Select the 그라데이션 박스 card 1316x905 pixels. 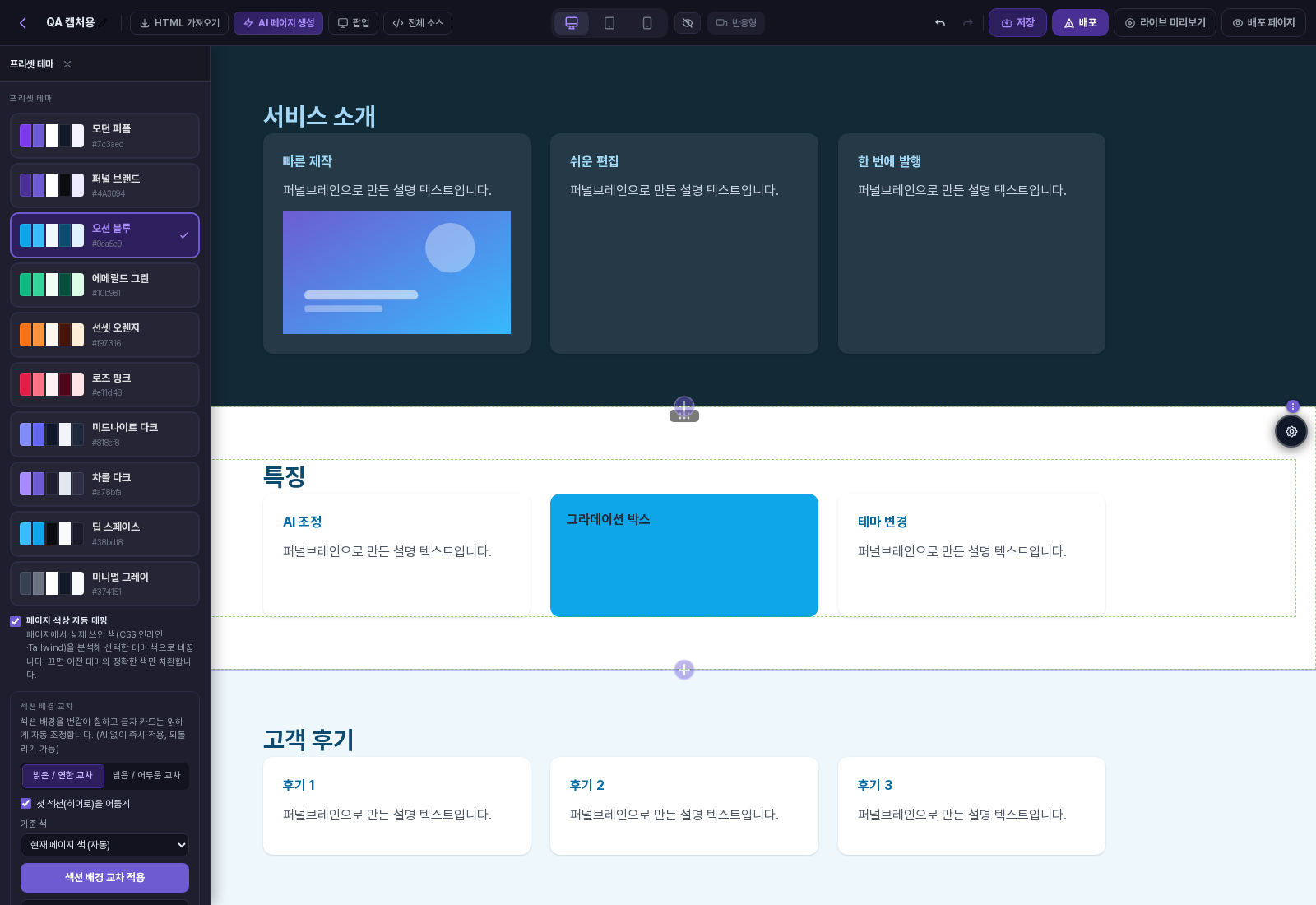(x=684, y=555)
